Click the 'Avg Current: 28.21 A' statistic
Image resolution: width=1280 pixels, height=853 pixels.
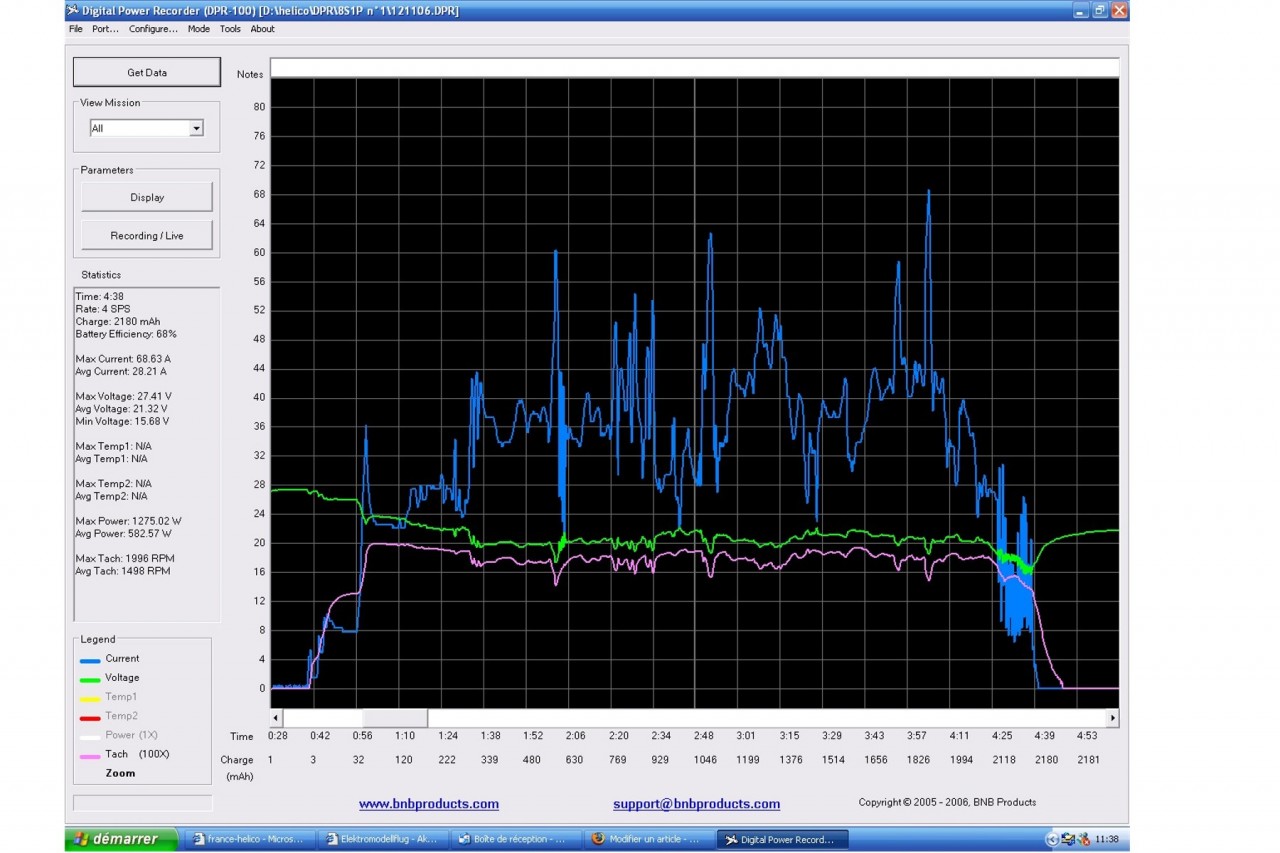pos(123,371)
